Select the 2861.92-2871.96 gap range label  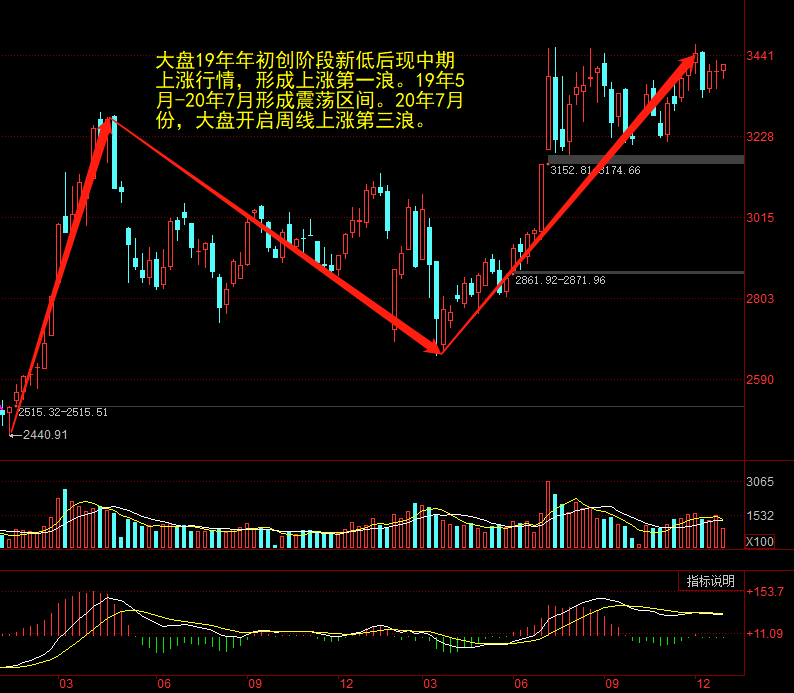coord(560,281)
